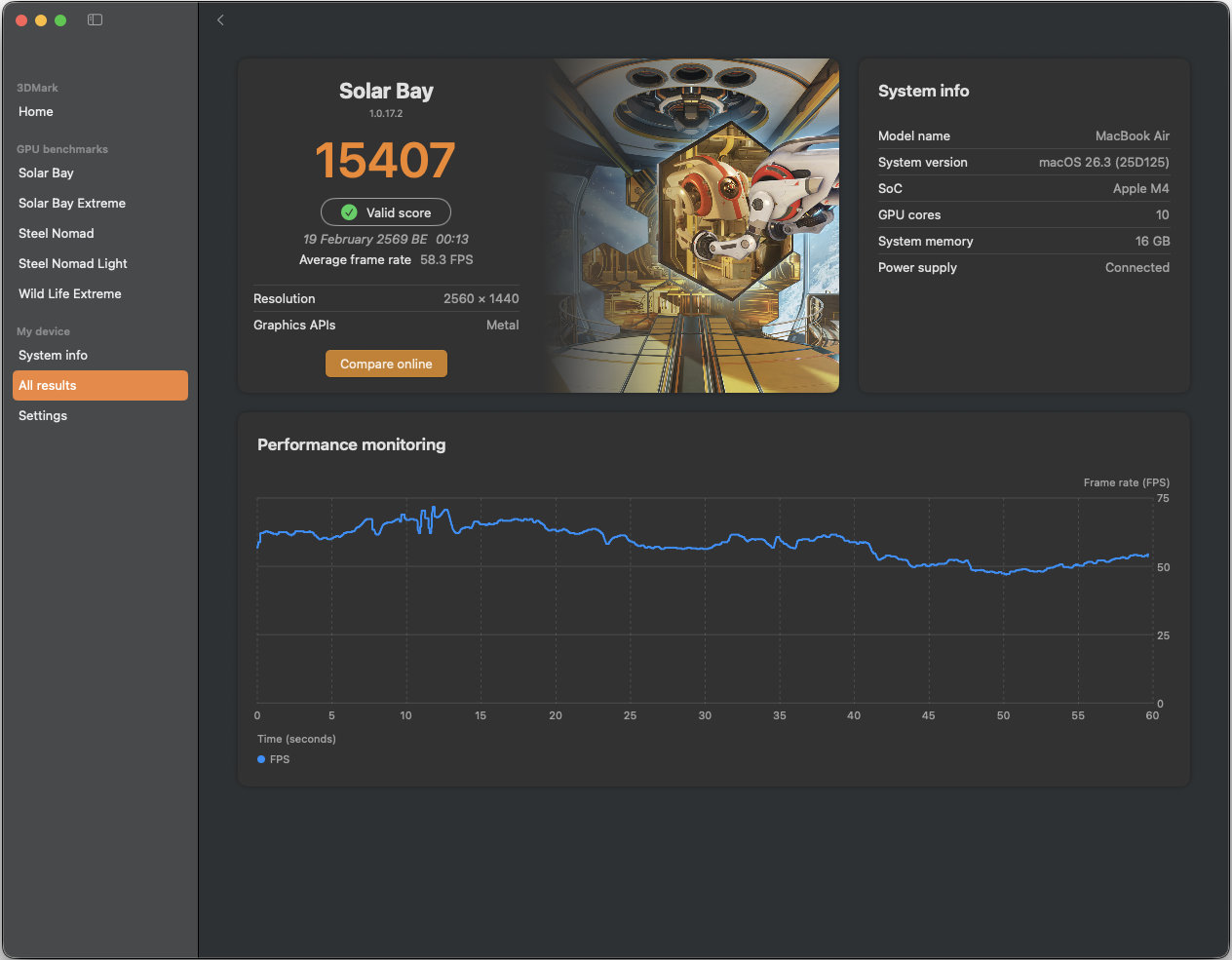1232x960 pixels.
Task: Select All results in sidebar
Action: [x=99, y=386]
